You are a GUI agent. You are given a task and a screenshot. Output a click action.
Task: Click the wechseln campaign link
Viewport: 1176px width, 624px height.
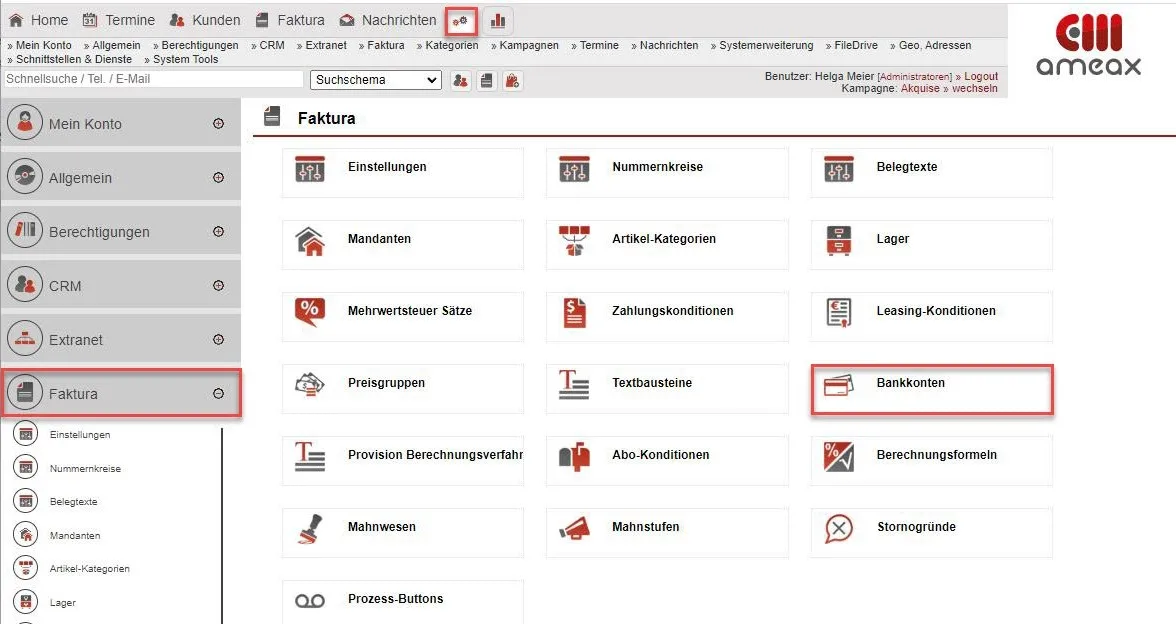tap(974, 89)
